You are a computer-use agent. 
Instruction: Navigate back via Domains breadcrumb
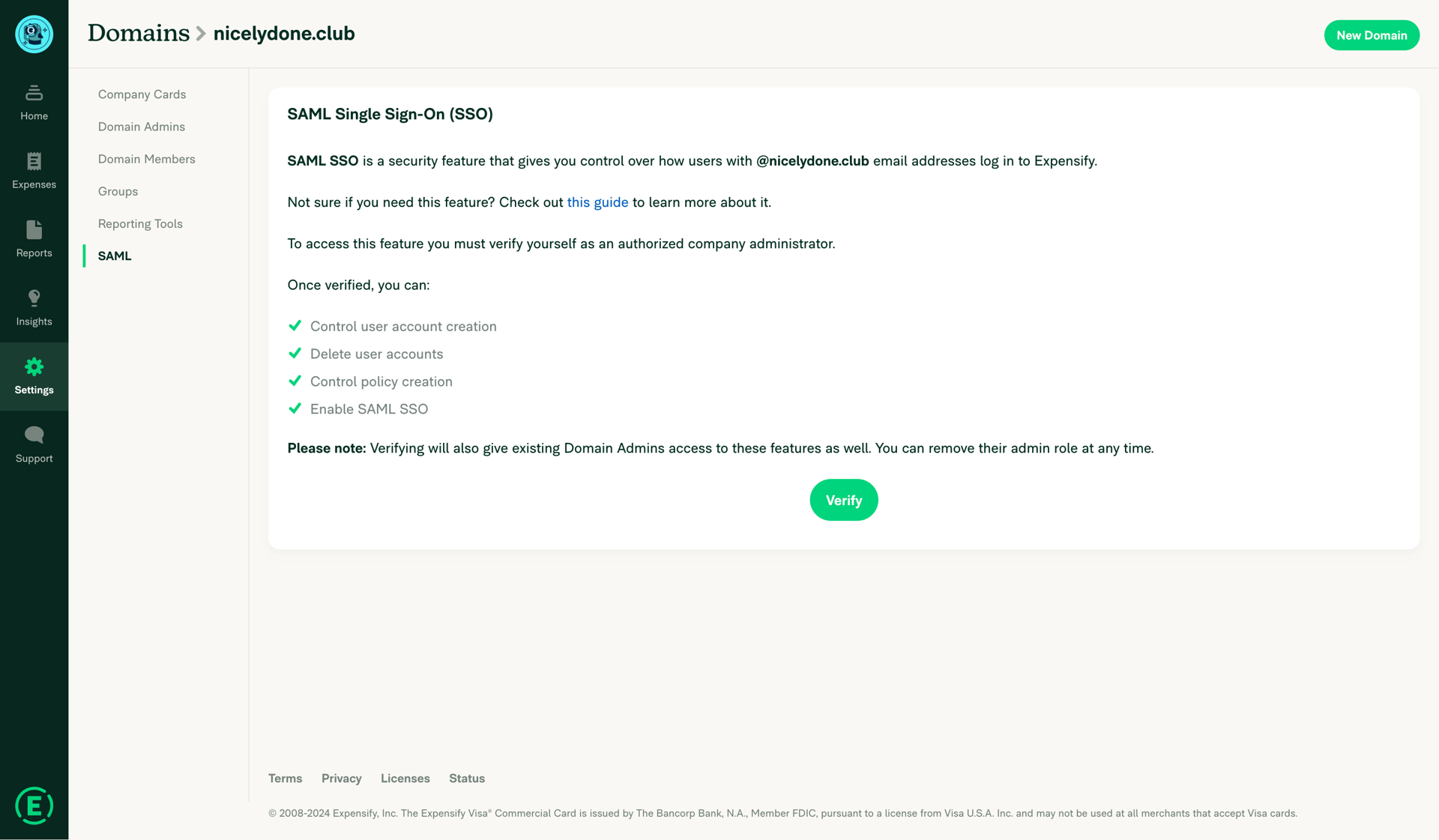click(x=138, y=33)
